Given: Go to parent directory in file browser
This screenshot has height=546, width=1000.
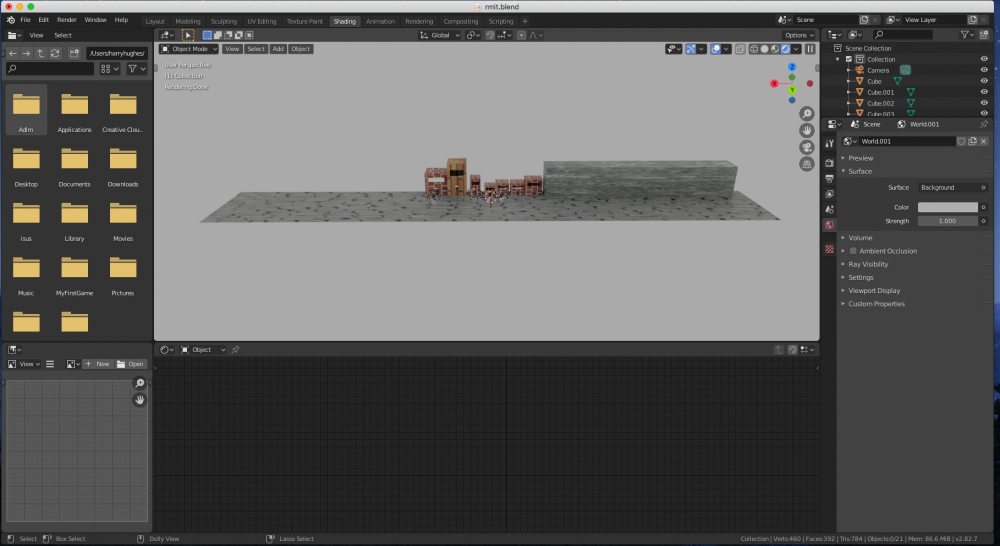Looking at the screenshot, I should pyautogui.click(x=40, y=53).
